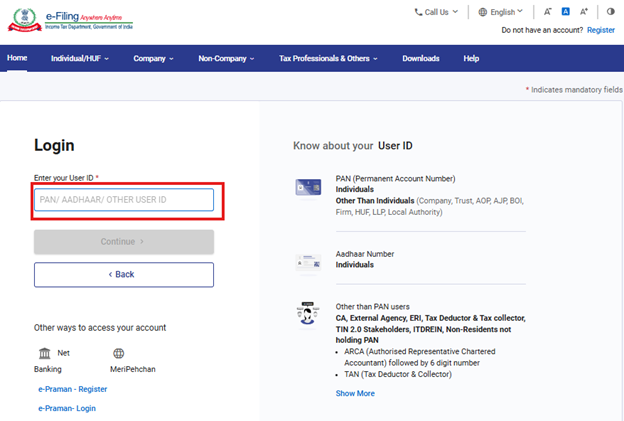Click the Show More link
624x421 pixels.
pos(355,393)
